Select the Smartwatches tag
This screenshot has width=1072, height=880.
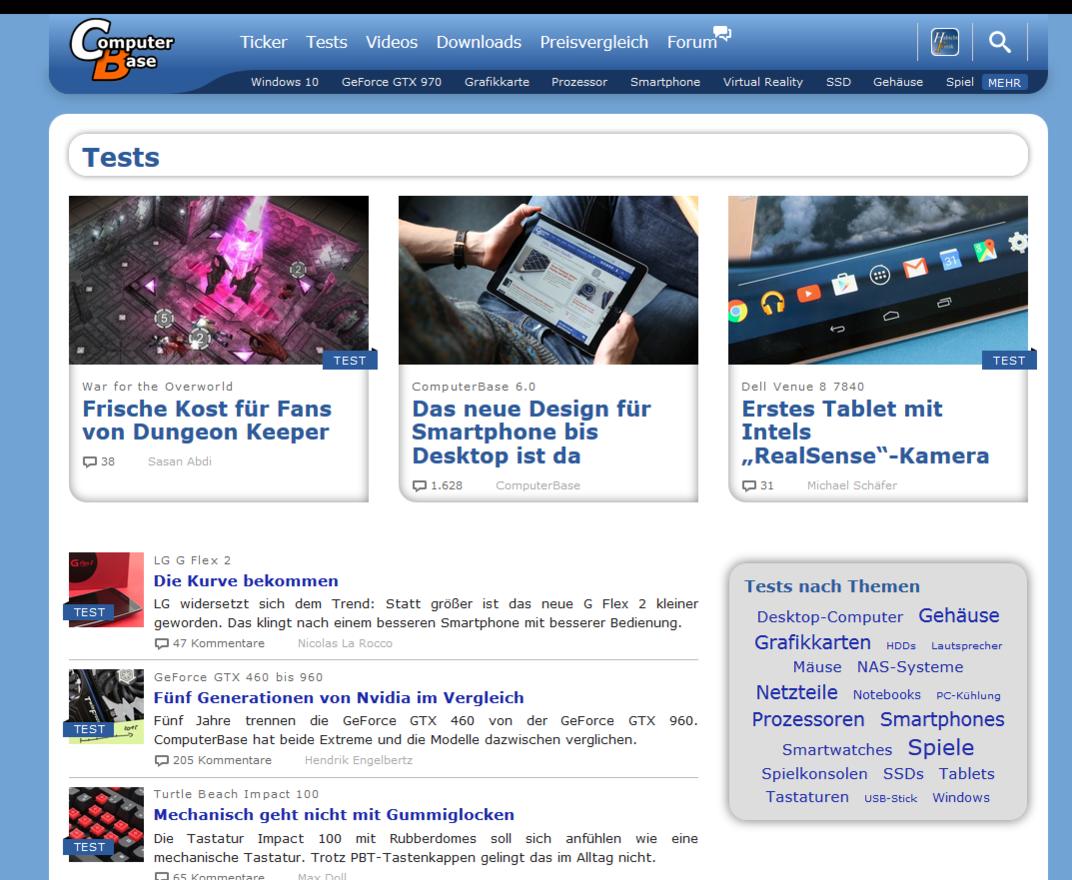click(x=837, y=750)
